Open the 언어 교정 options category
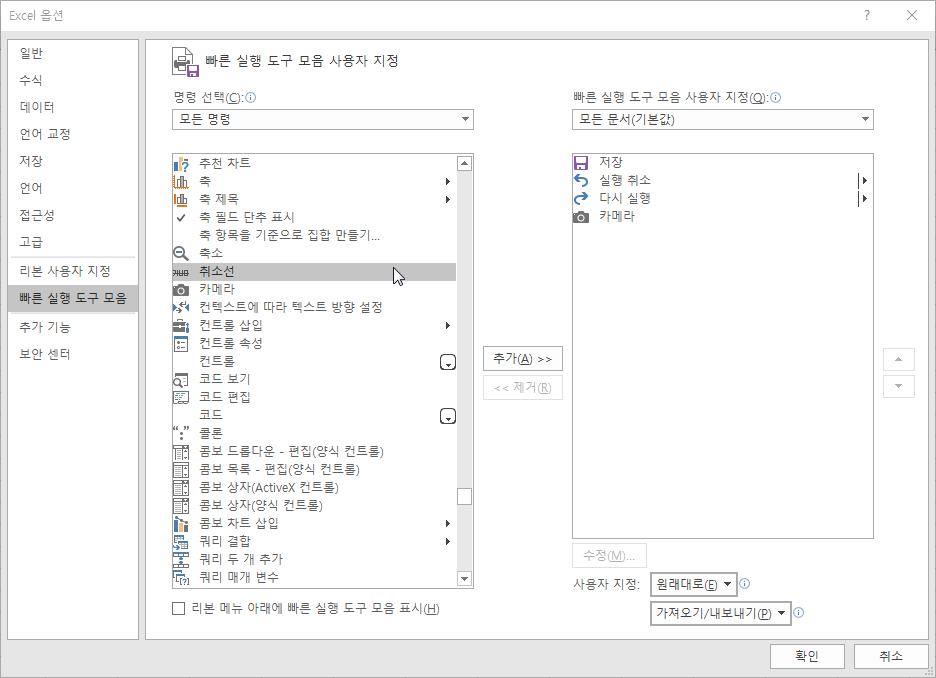The width and height of the screenshot is (936, 678). (x=73, y=134)
